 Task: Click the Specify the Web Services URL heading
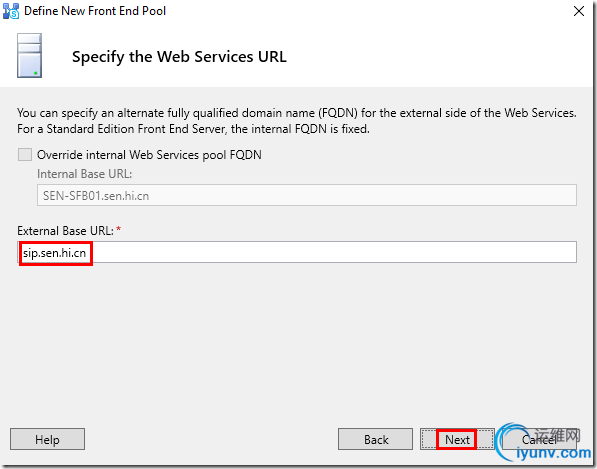pyautogui.click(x=179, y=57)
